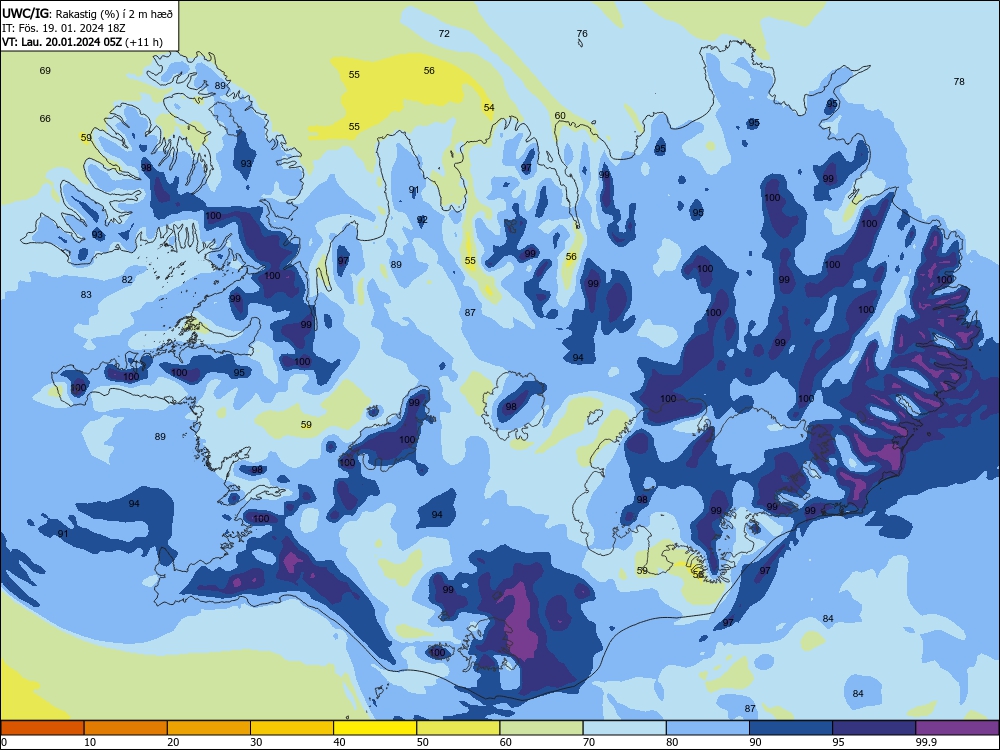
Task: Click the 20–30 legend color swatch
Action: [x=209, y=728]
